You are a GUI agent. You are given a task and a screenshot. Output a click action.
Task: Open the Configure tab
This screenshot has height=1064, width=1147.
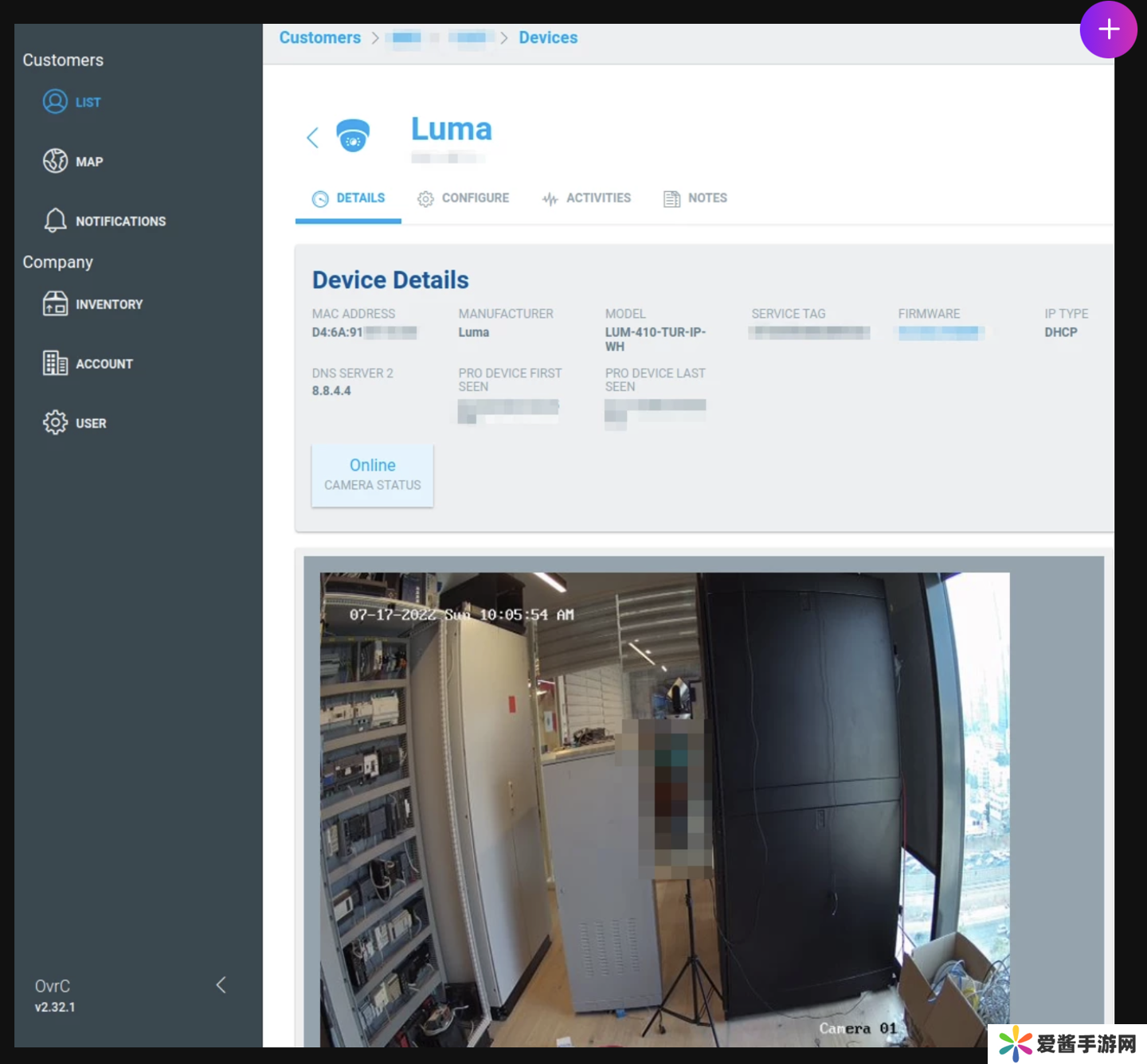[464, 198]
